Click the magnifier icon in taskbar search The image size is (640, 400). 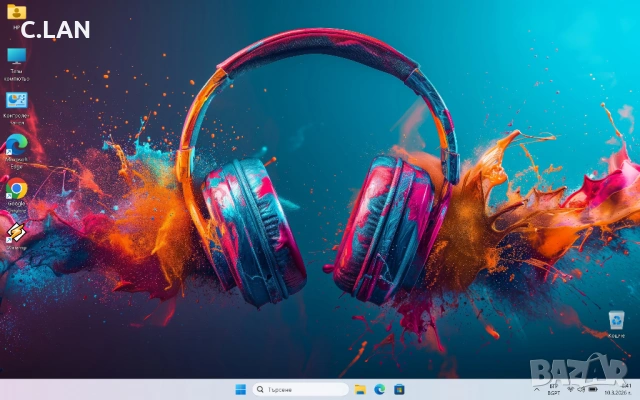261,389
